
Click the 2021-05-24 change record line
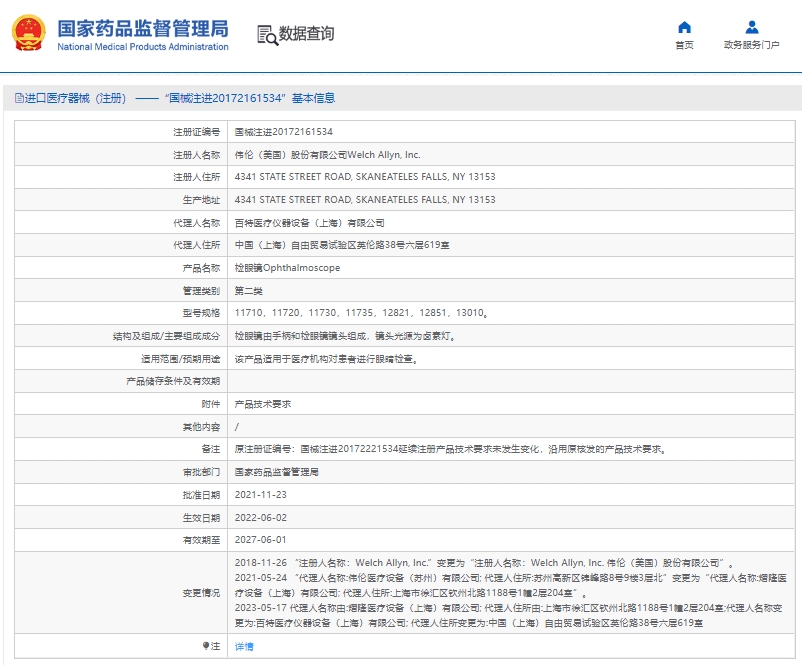click(x=510, y=585)
